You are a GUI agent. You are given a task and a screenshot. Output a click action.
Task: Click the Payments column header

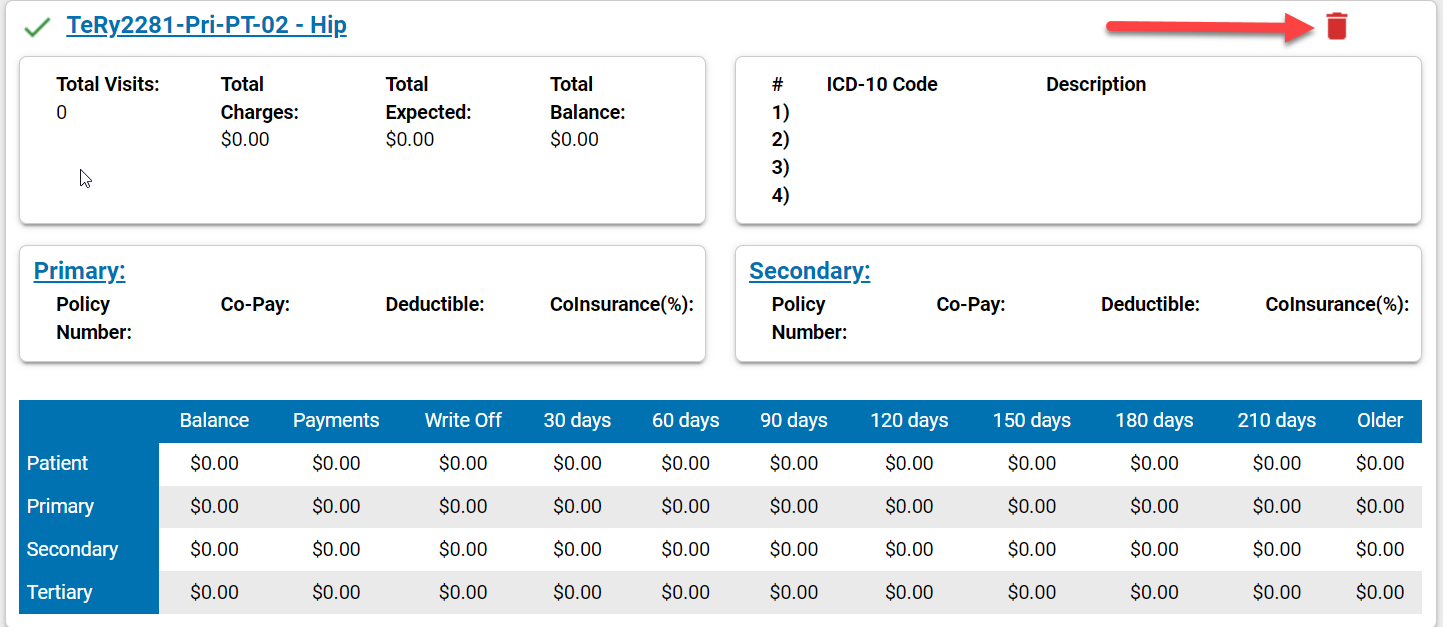(x=336, y=421)
